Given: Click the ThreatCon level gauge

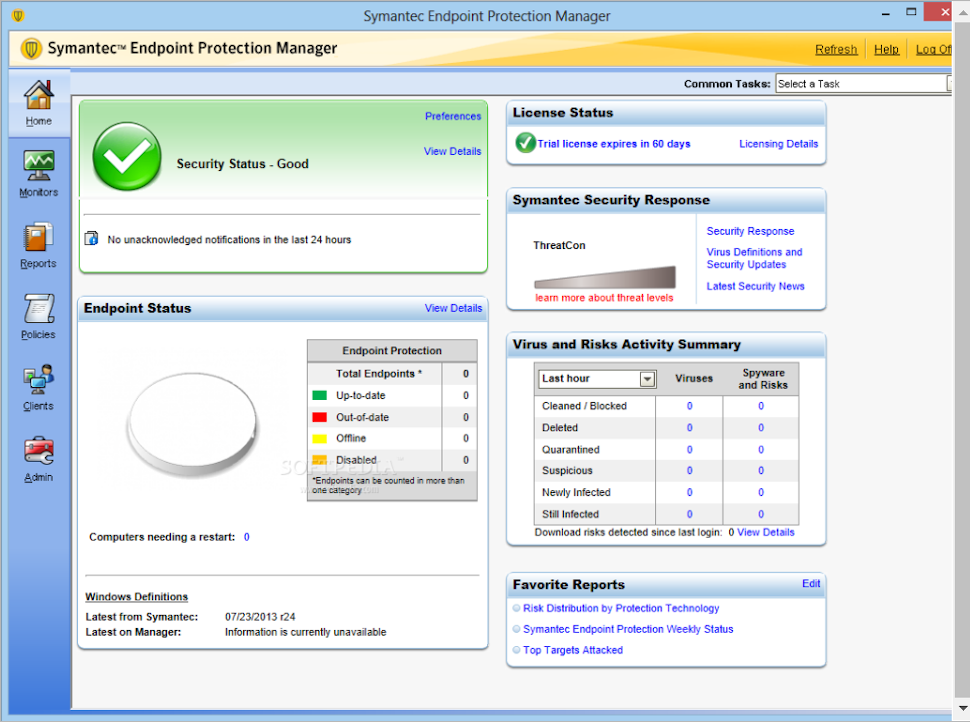Looking at the screenshot, I should 605,277.
